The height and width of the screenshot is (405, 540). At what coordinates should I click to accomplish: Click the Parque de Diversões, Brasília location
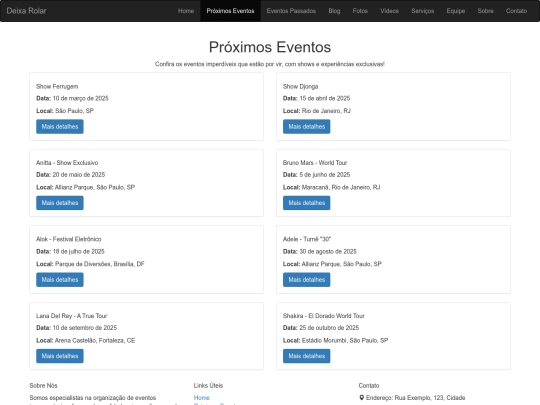click(x=100, y=264)
